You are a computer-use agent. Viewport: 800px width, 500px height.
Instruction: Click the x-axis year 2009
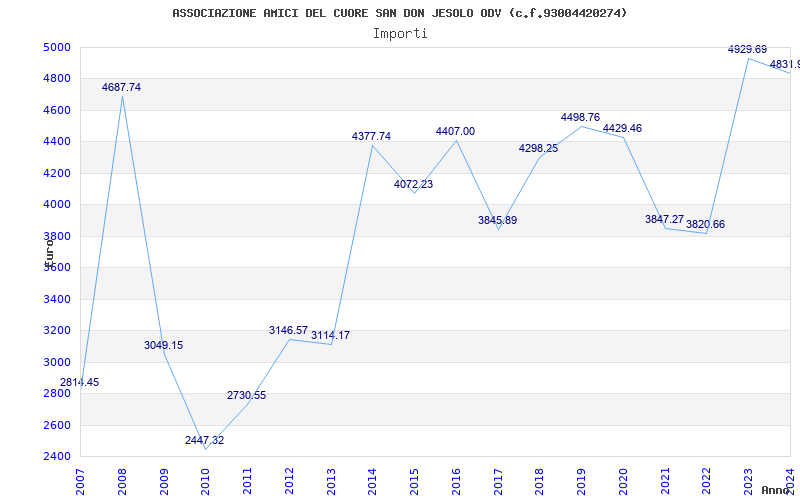164,482
